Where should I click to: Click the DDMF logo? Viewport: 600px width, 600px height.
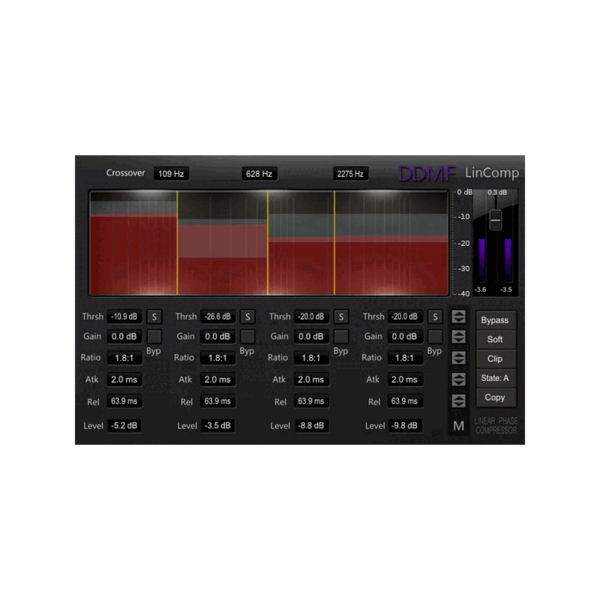pos(427,174)
